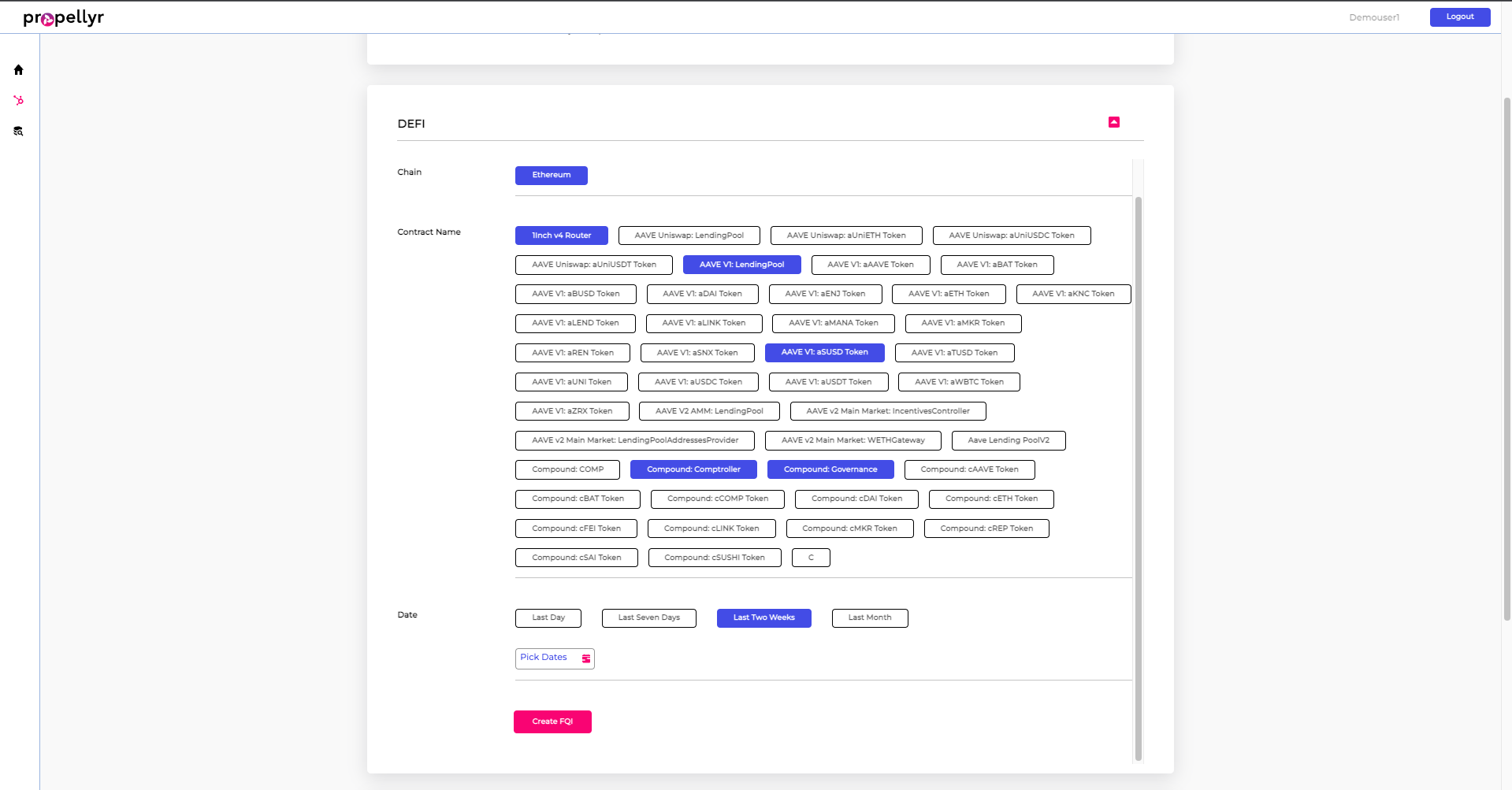
Task: Select Compound: cSUSHI Token
Action: (715, 558)
